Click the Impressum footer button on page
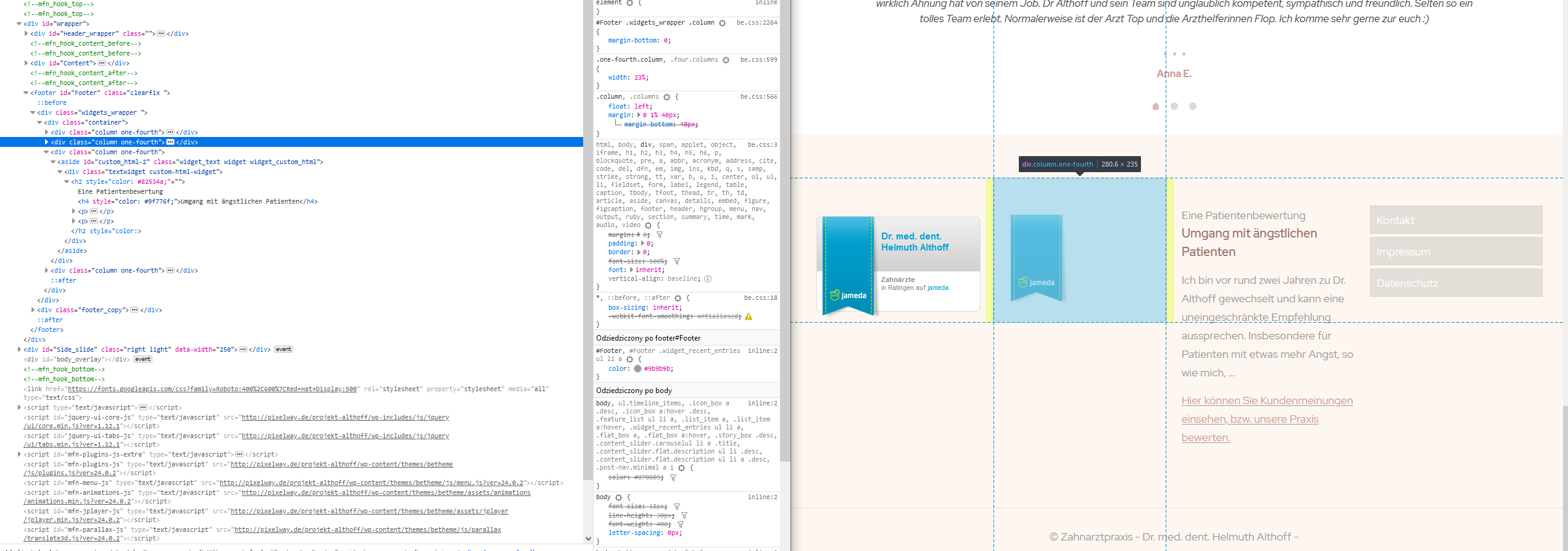Screen dimensions: 1568x551 click(x=1456, y=252)
